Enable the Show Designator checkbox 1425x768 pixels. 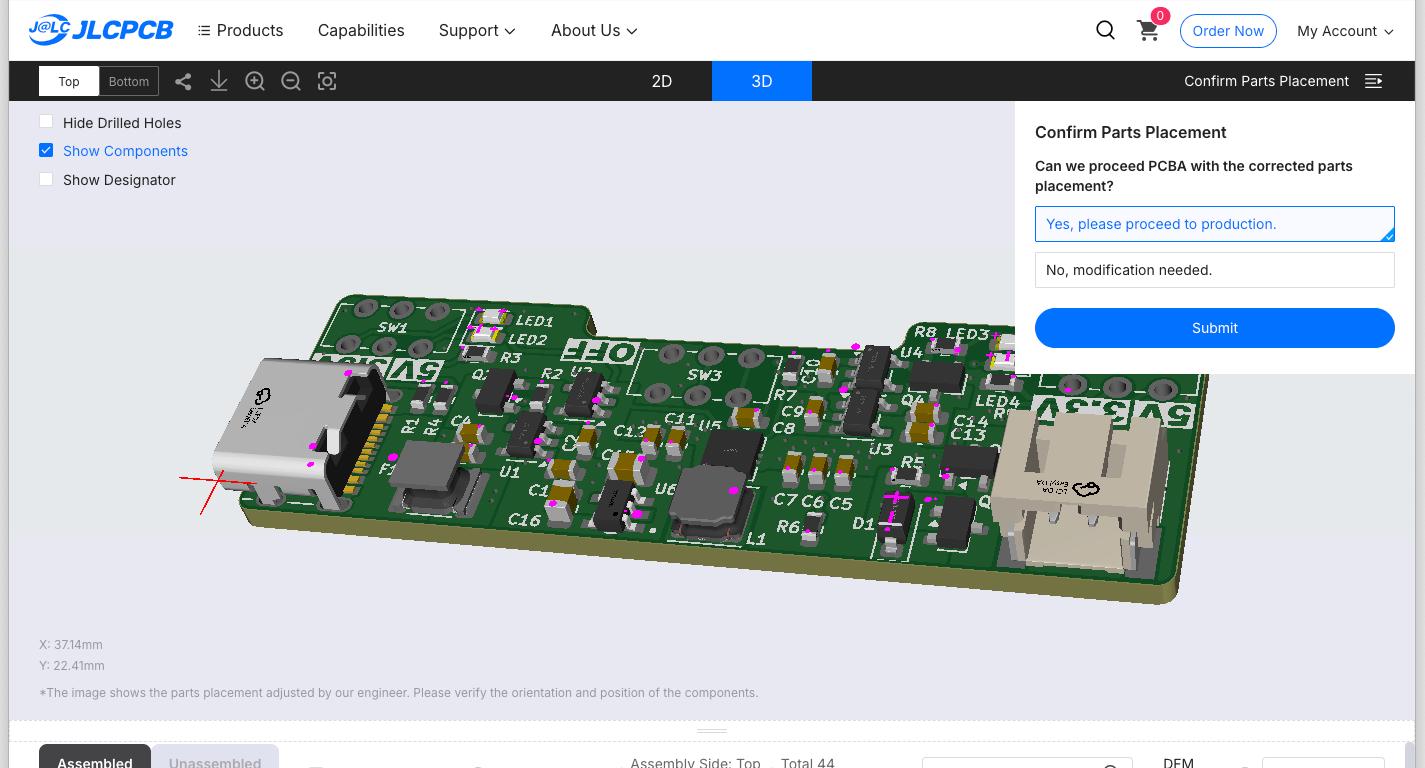click(x=46, y=180)
